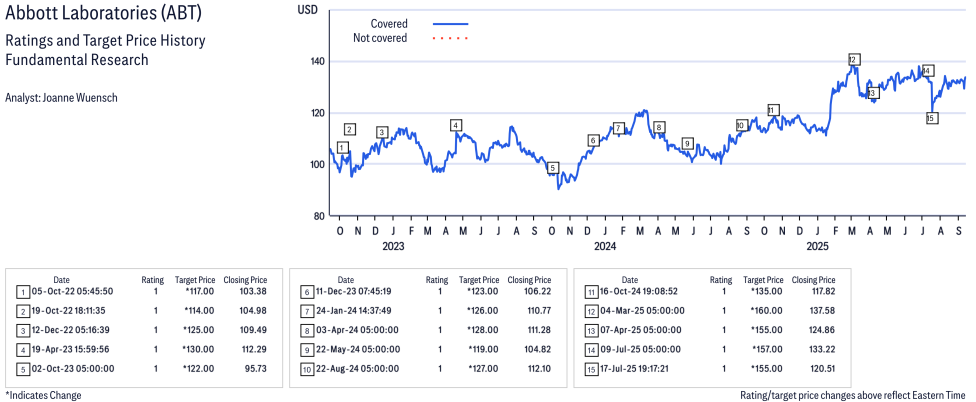The image size is (976, 402).
Task: Click the Fundamental Research subtitle
Action: tap(77, 60)
